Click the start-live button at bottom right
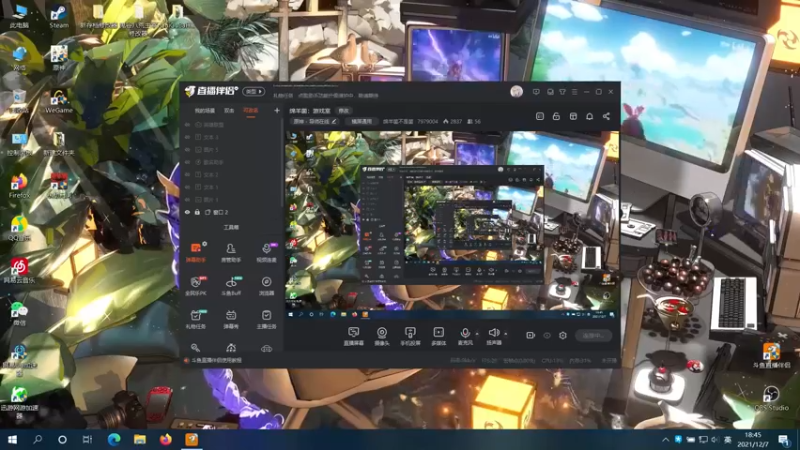 click(593, 335)
